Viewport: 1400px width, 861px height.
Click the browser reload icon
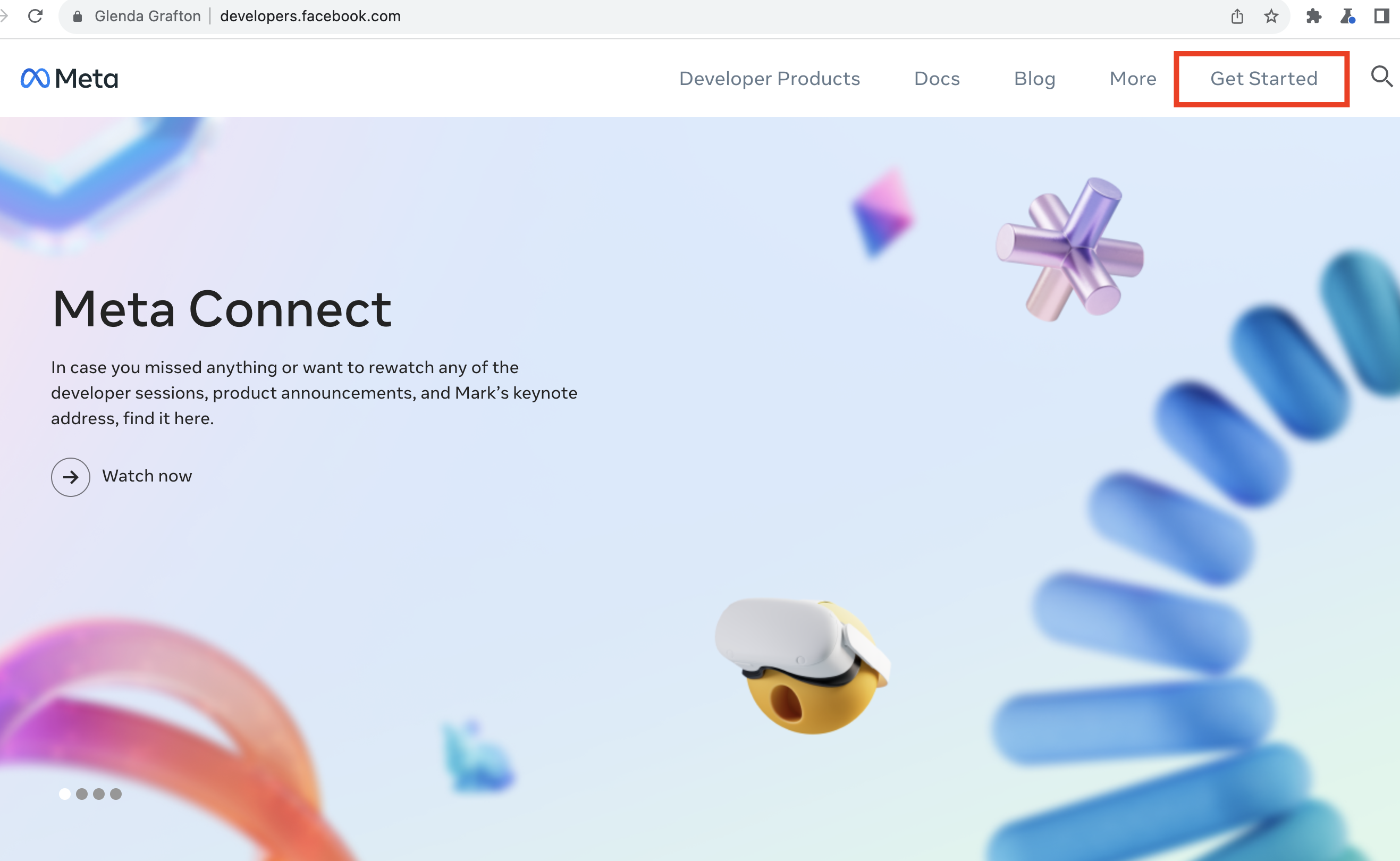click(x=35, y=16)
